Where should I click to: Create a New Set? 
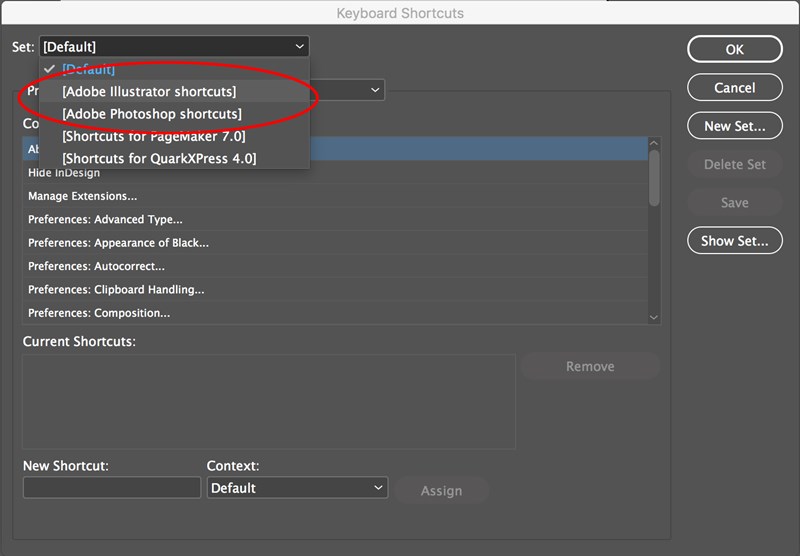[735, 126]
